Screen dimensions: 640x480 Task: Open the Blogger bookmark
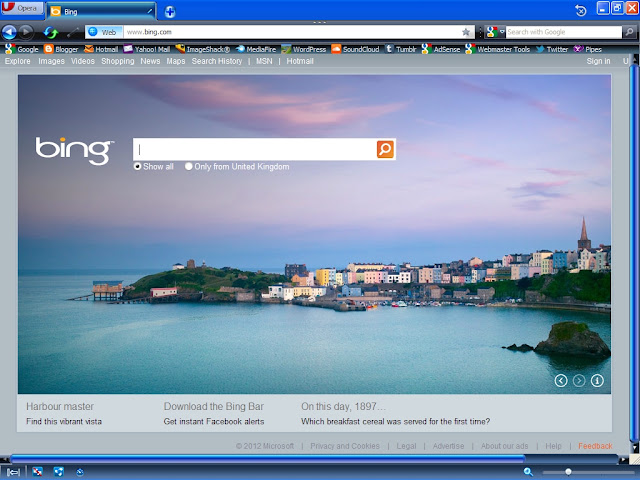[x=61, y=49]
